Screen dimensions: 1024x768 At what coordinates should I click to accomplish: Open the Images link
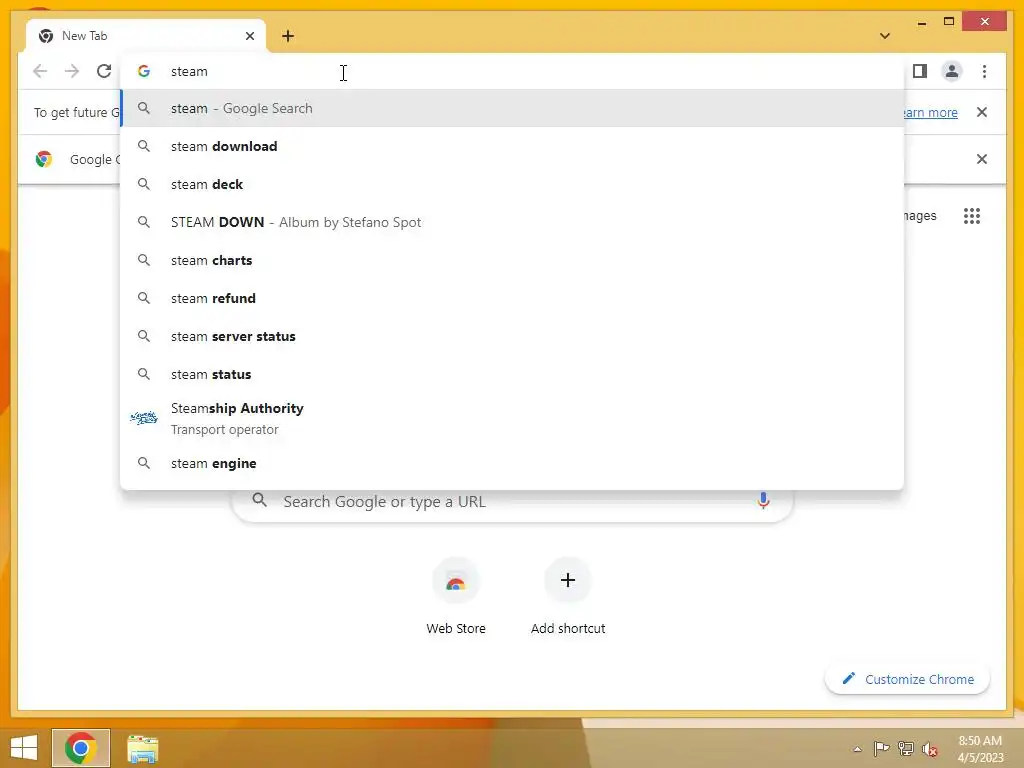point(920,216)
